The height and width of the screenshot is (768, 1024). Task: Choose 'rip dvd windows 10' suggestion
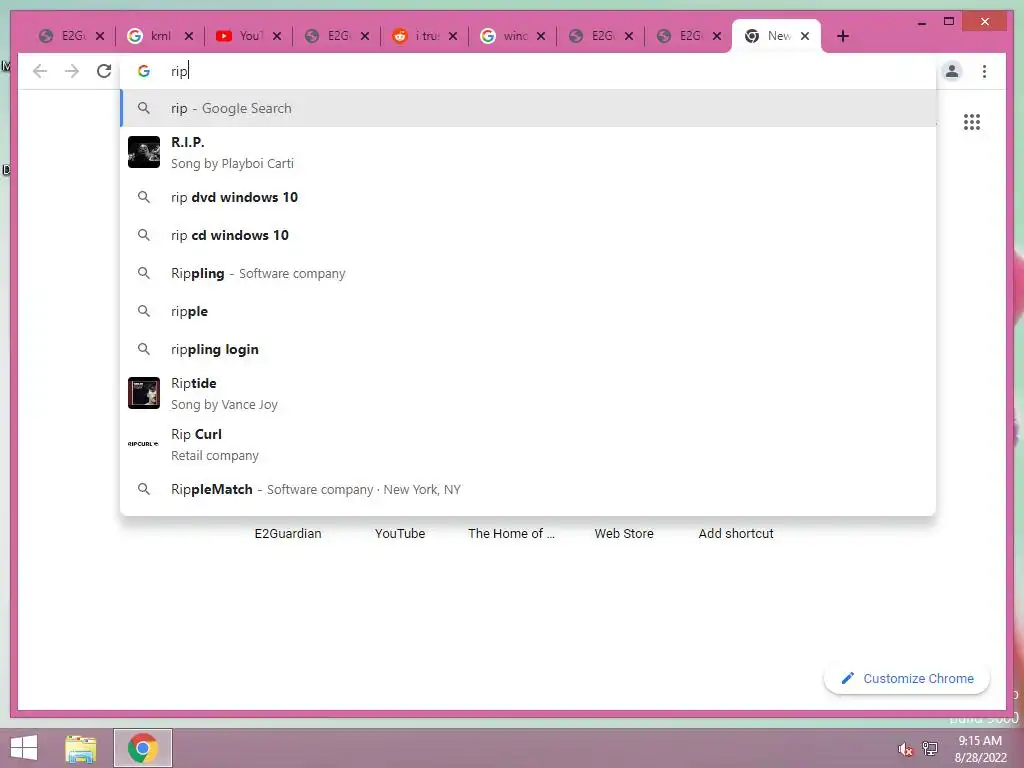click(528, 197)
